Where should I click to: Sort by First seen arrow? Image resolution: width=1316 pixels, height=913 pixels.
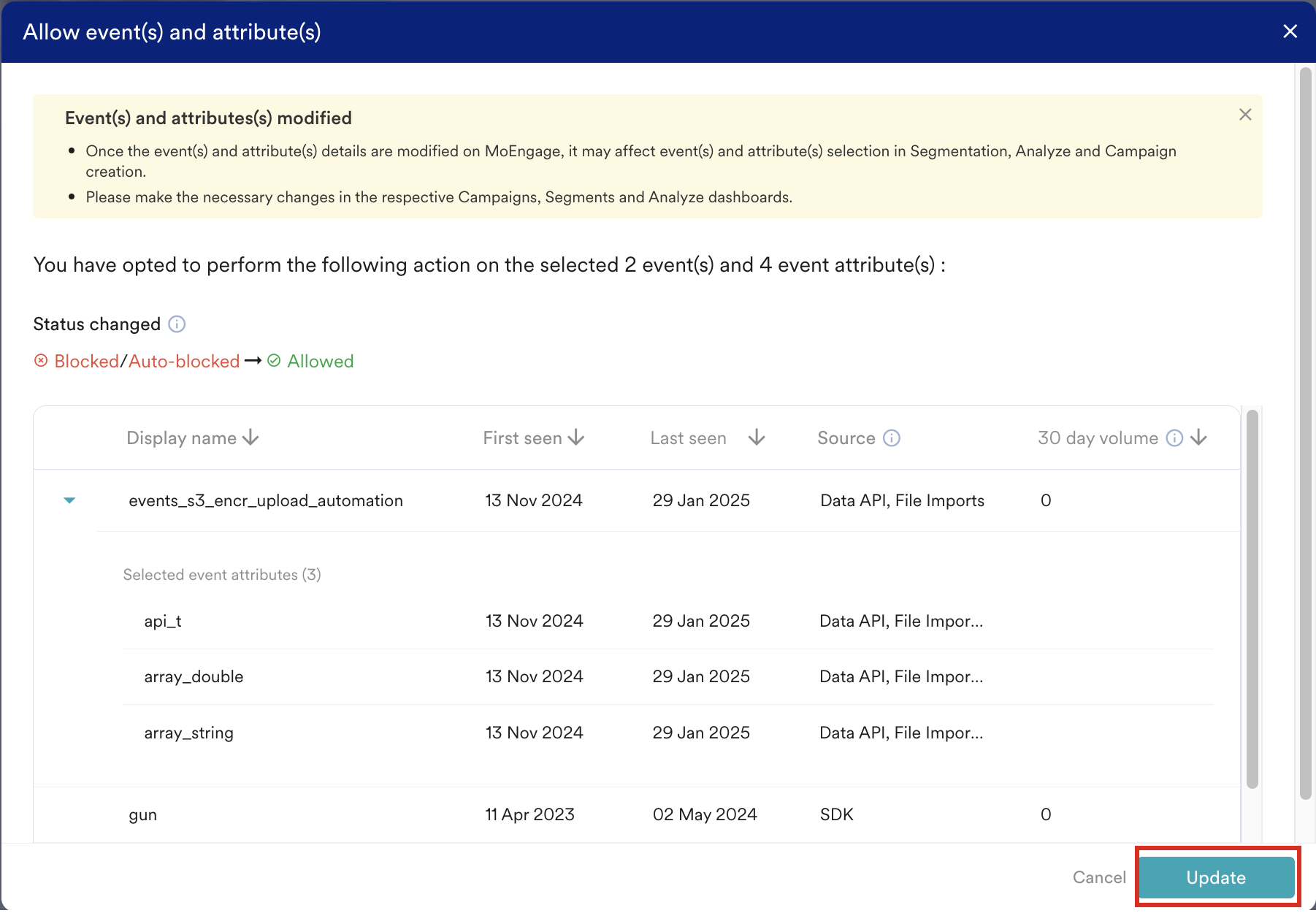pos(576,438)
